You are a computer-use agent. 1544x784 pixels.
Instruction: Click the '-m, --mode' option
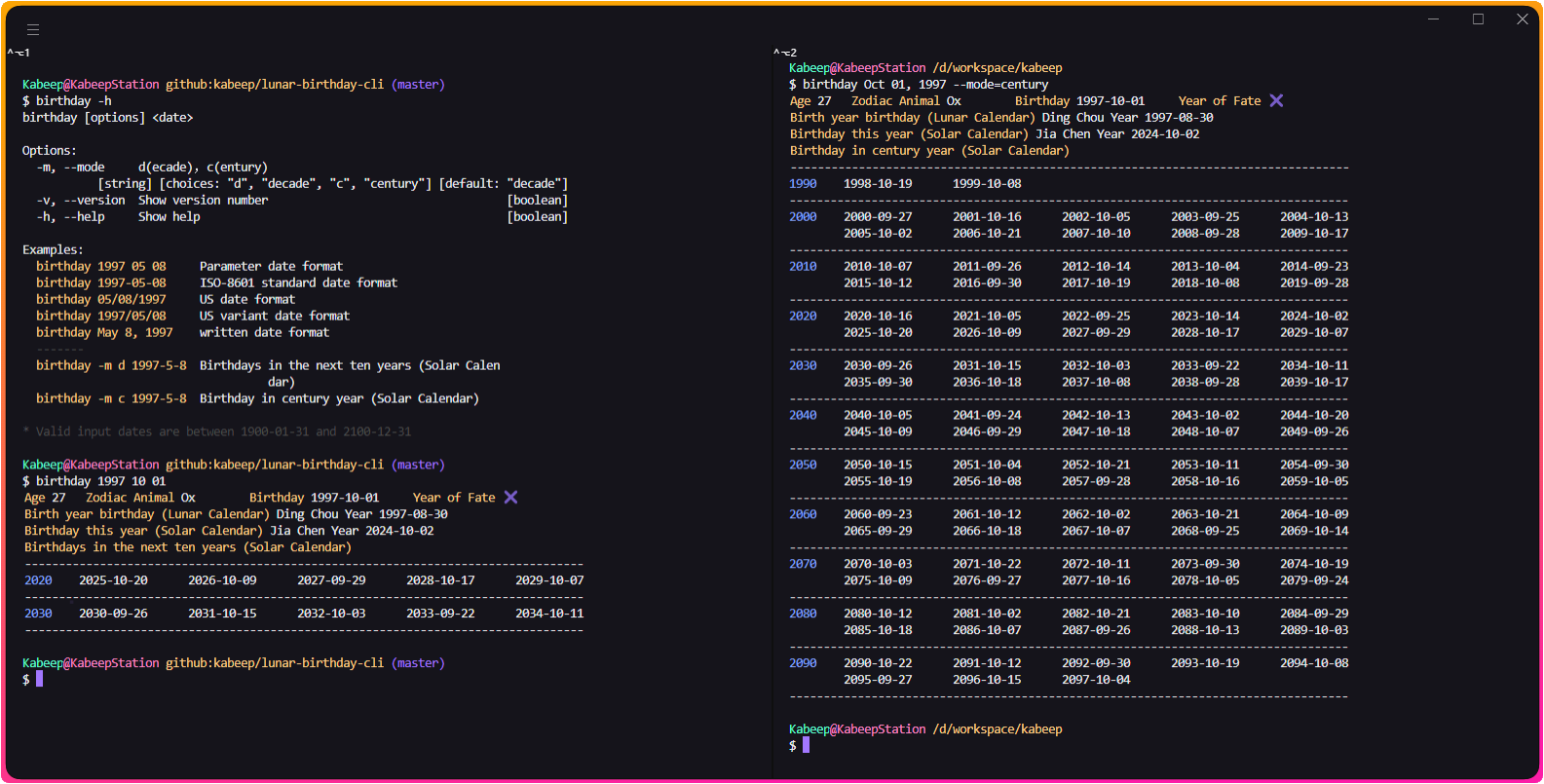tap(70, 168)
